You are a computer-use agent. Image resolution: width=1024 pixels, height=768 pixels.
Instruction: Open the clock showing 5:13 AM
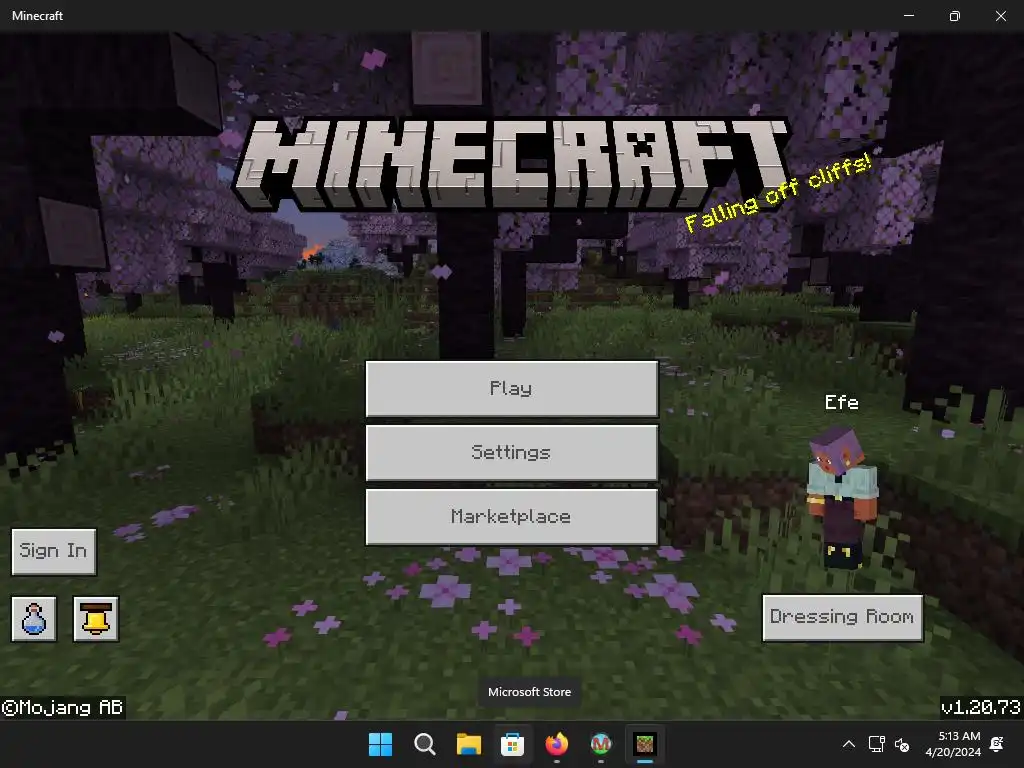point(953,744)
